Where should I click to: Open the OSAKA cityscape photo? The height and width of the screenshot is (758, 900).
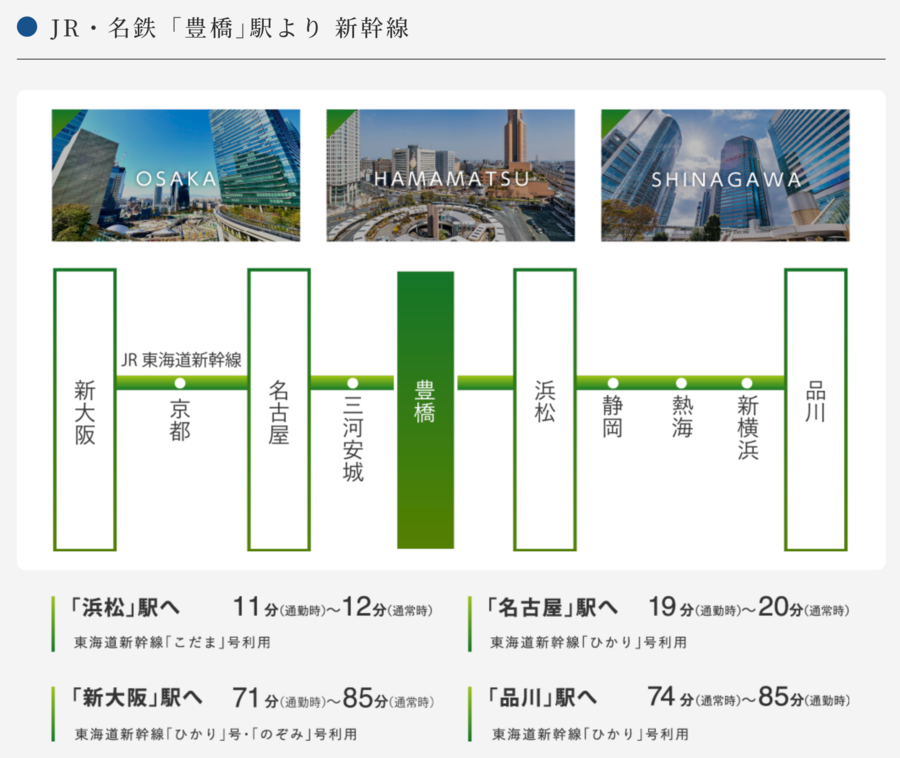(176, 175)
